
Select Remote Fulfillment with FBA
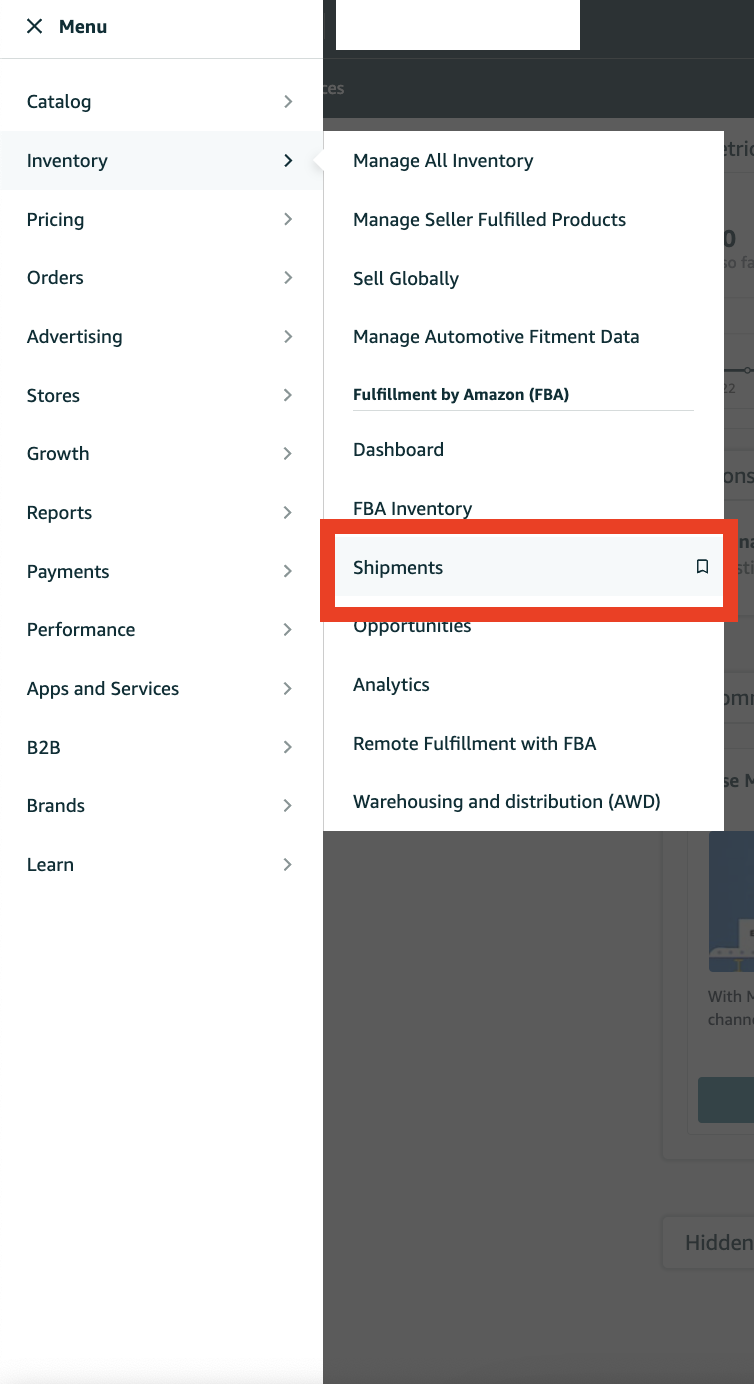(474, 744)
